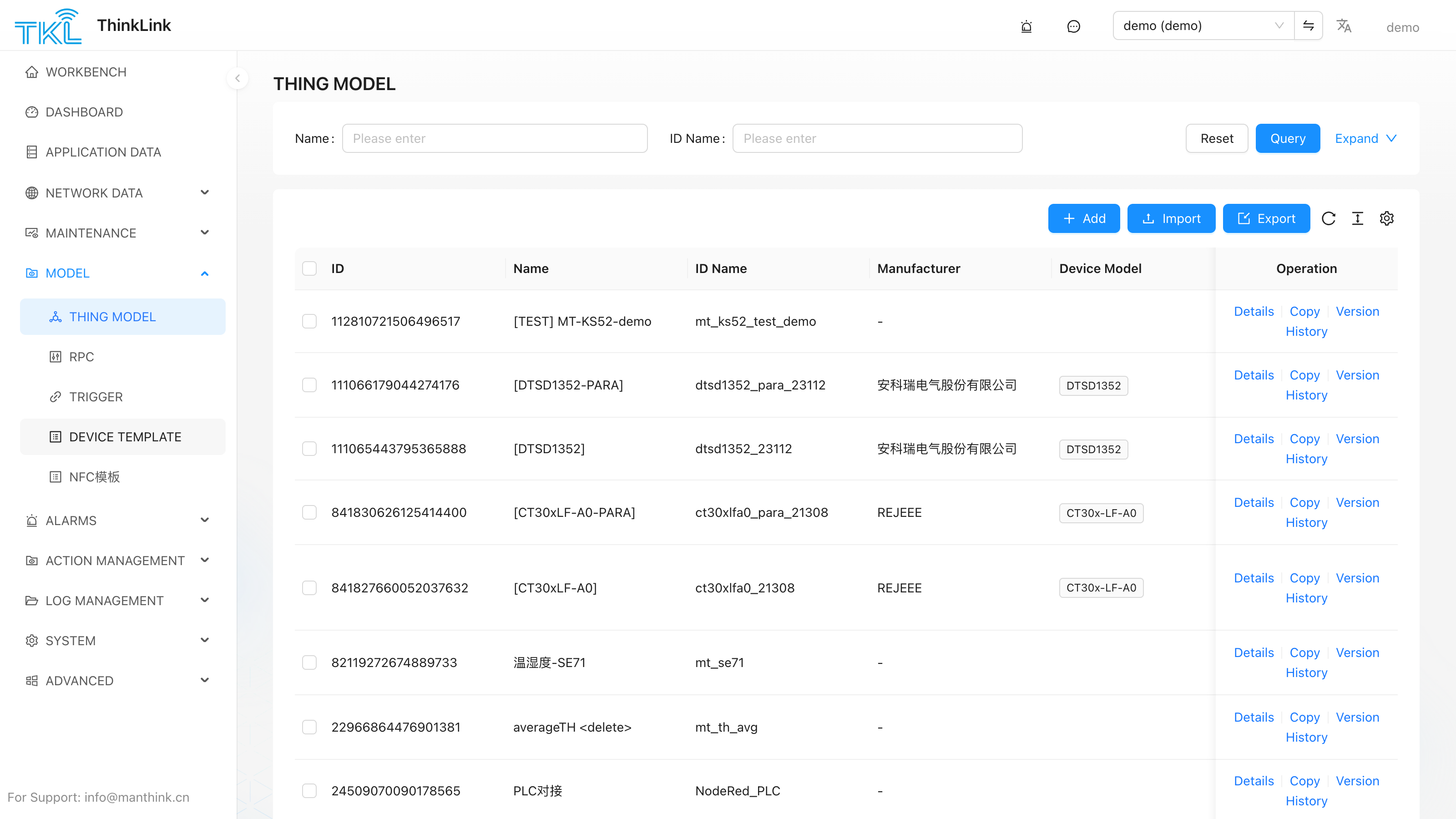Click the NFC template list icon
Viewport: 1456px width, 819px height.
[x=56, y=477]
